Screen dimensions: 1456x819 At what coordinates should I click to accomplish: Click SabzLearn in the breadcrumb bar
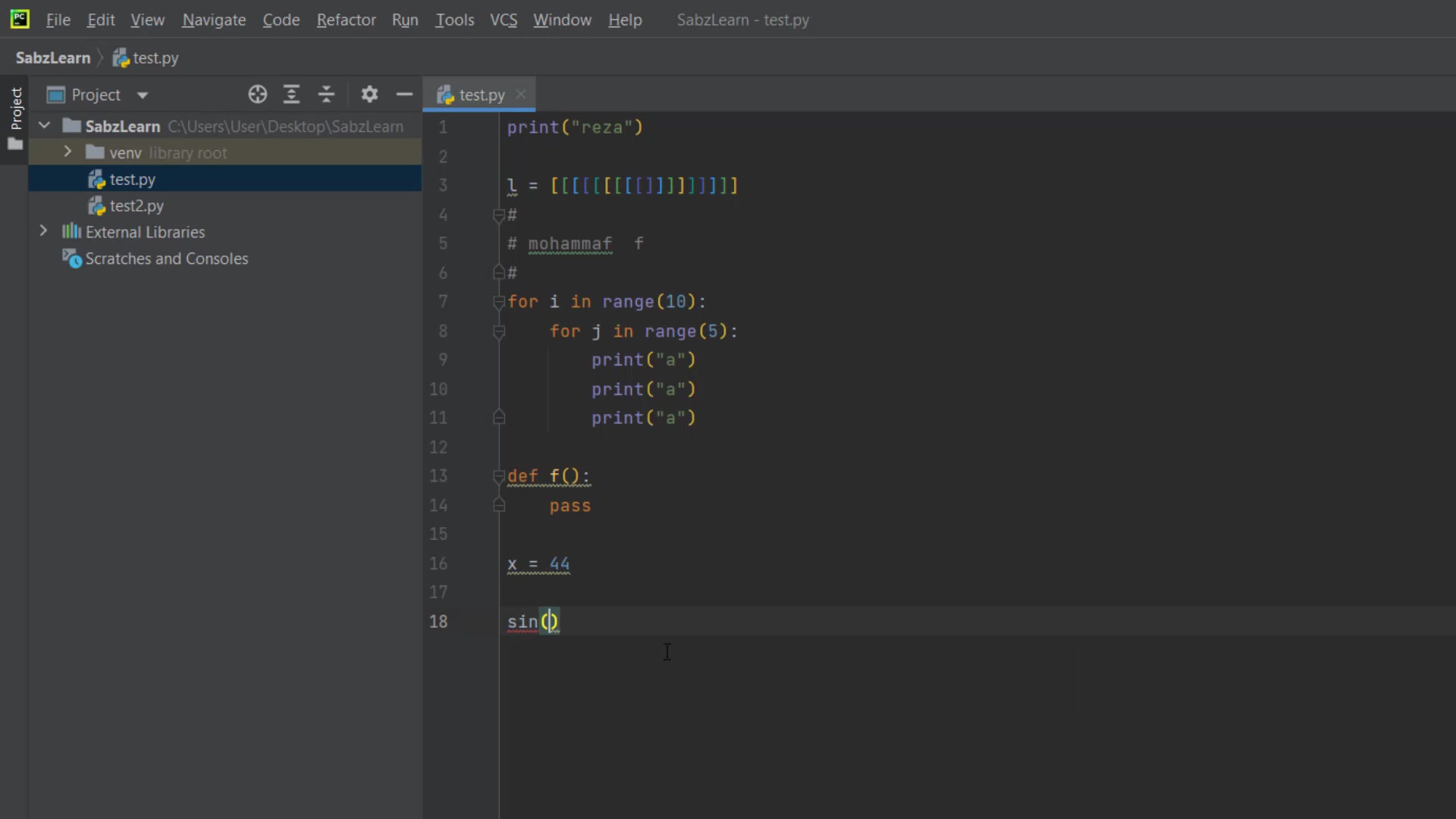(52, 58)
